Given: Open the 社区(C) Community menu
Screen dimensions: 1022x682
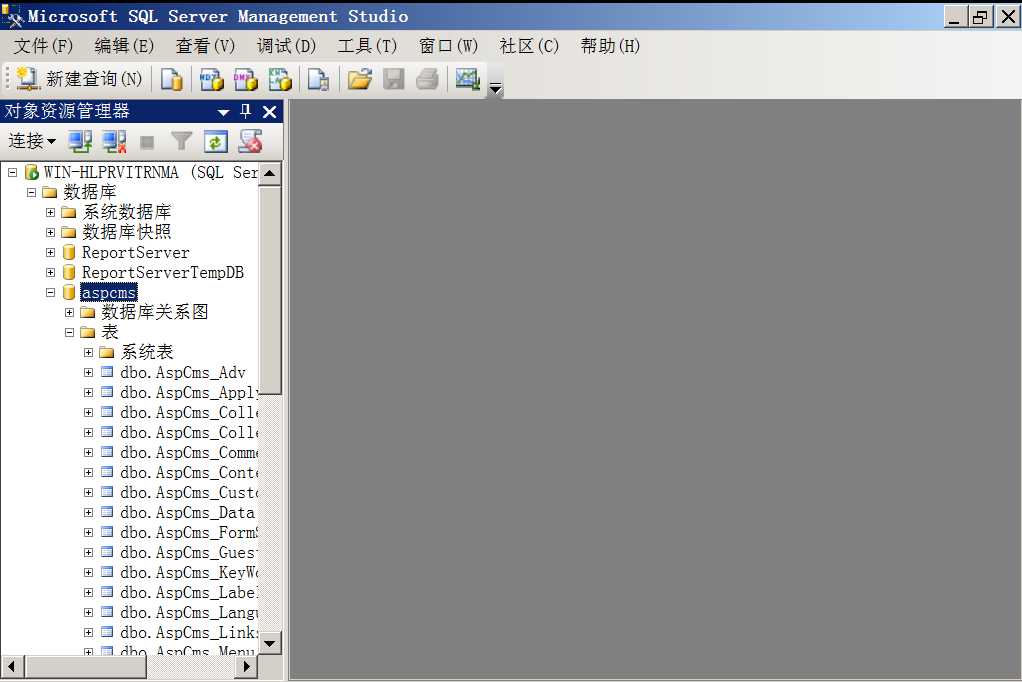Looking at the screenshot, I should point(529,46).
